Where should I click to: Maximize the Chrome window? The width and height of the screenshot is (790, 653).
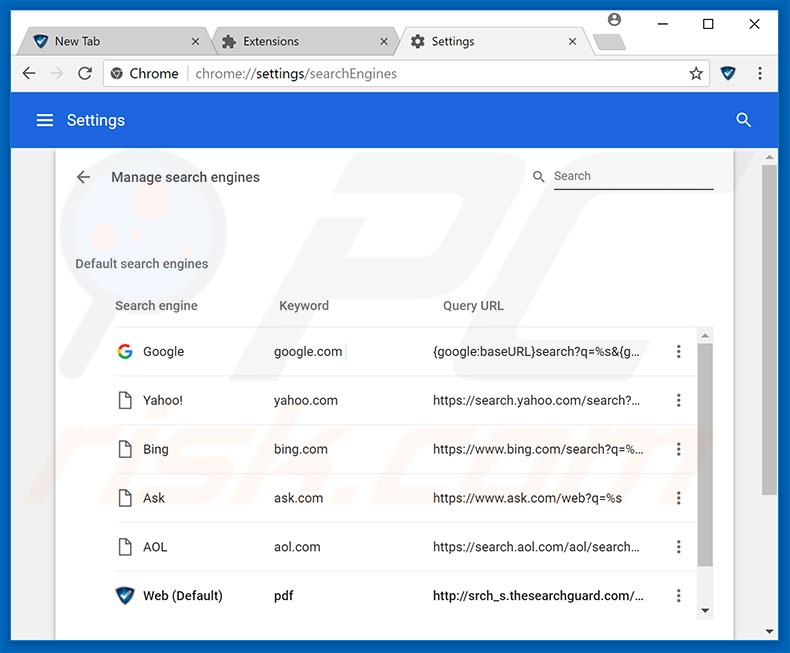(x=708, y=24)
